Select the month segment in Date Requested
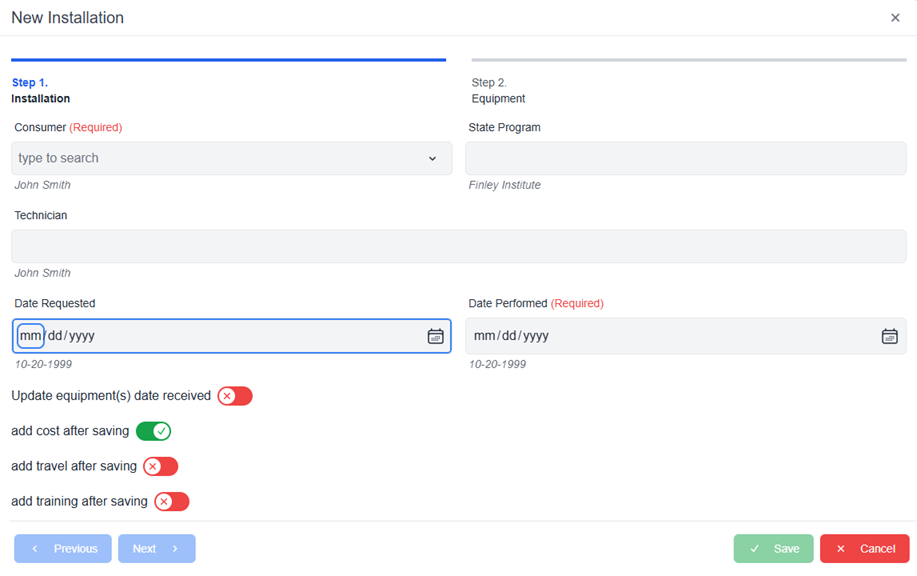This screenshot has width=917, height=576. (30, 336)
